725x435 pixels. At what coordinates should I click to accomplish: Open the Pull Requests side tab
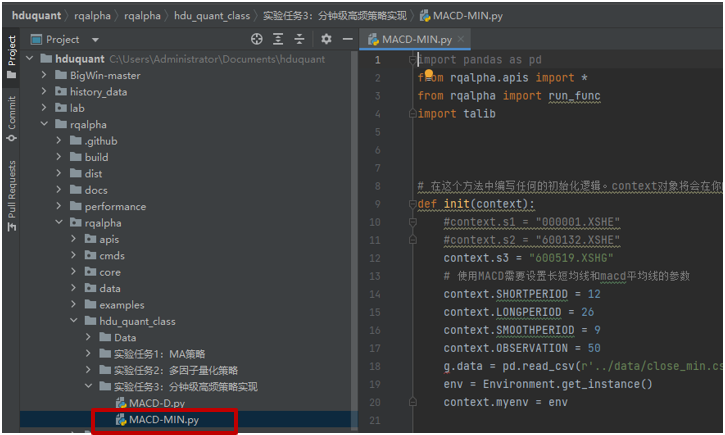pos(12,195)
